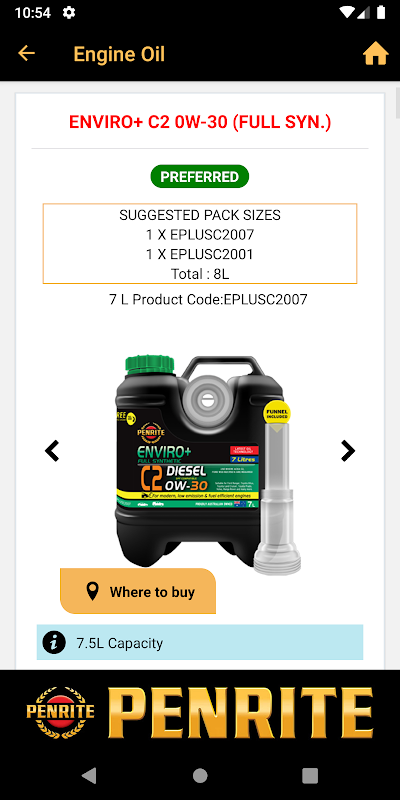Tap the Android back navigation button
This screenshot has width=400, height=800.
(89, 776)
